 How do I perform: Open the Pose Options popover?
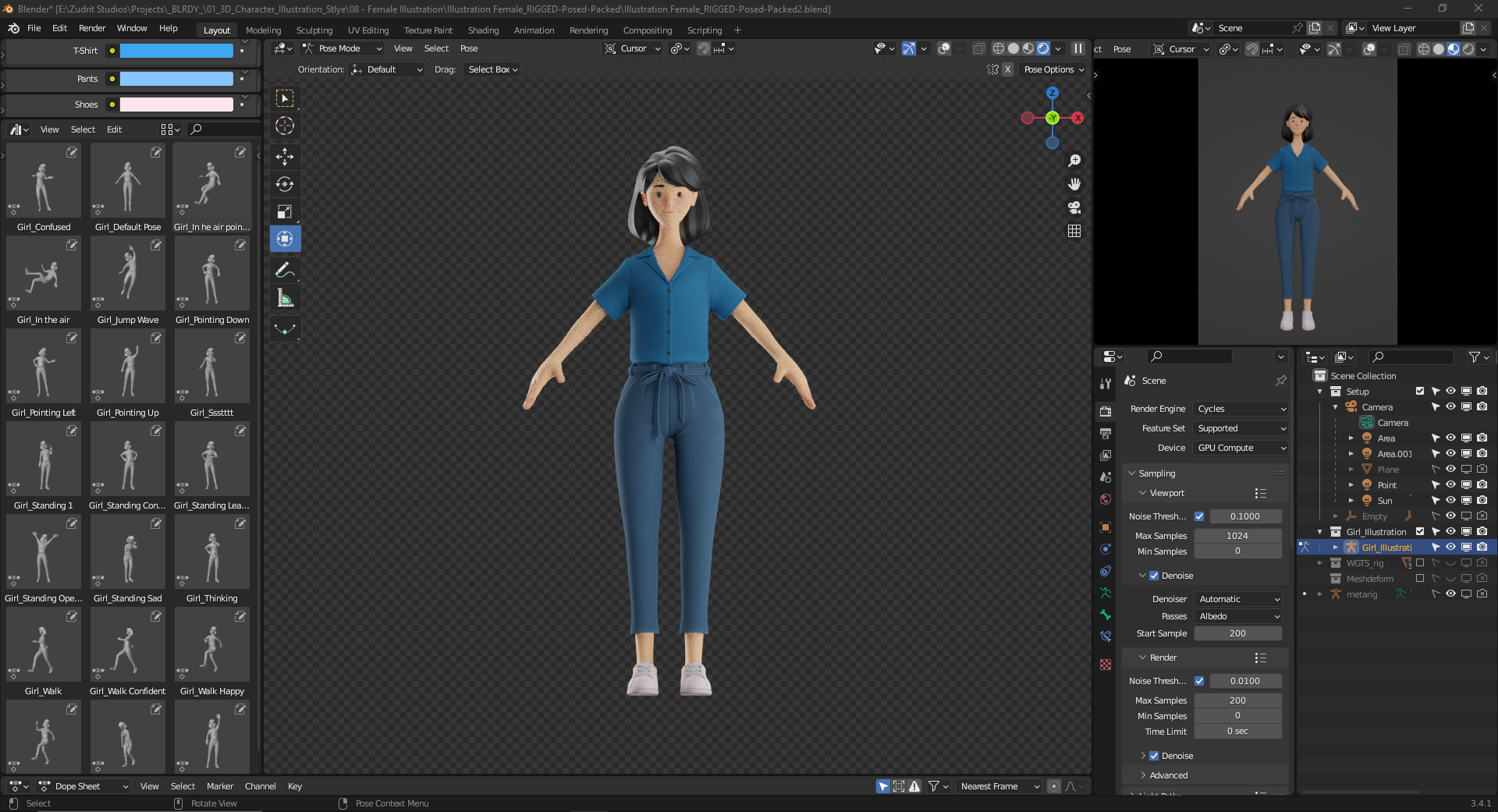[1053, 69]
